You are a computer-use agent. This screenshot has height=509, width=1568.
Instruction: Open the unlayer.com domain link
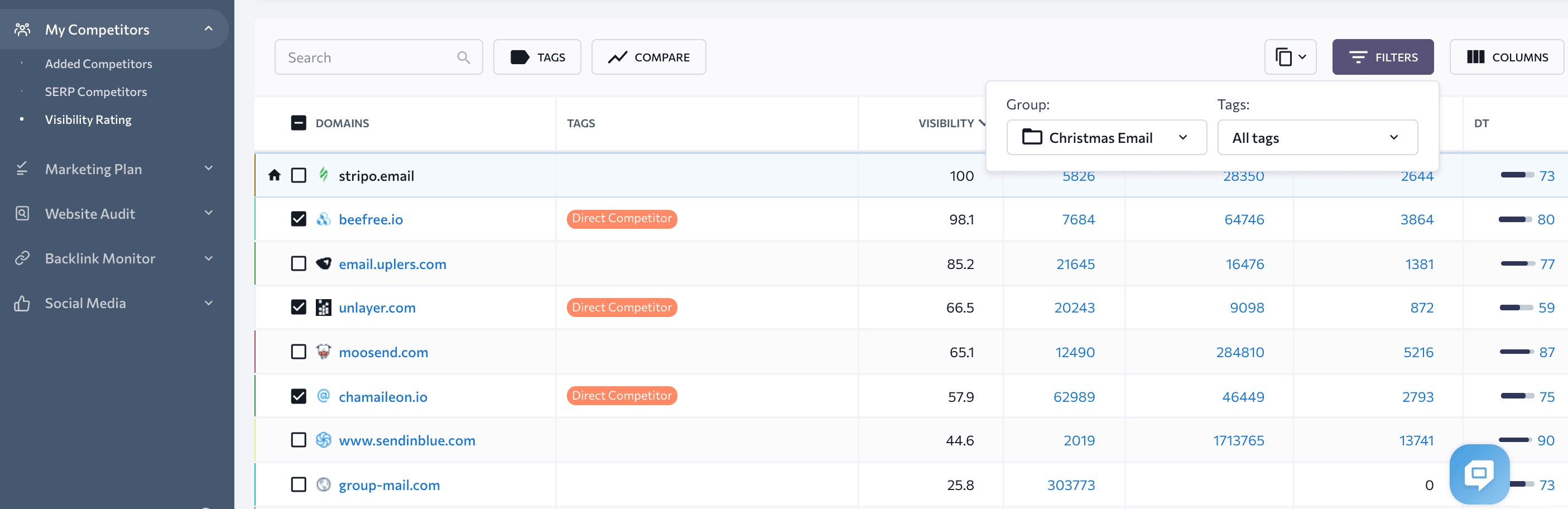(x=377, y=308)
